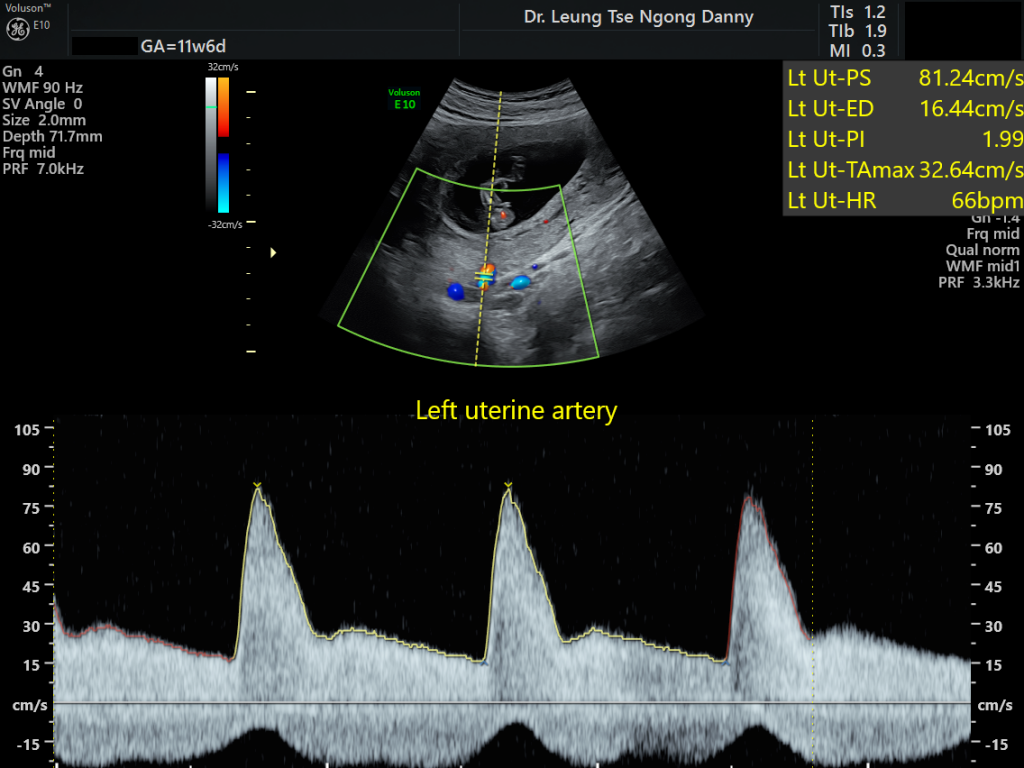The height and width of the screenshot is (768, 1024).
Task: Click the '1.99' pulsatility index value
Action: pyautogui.click(x=1002, y=139)
